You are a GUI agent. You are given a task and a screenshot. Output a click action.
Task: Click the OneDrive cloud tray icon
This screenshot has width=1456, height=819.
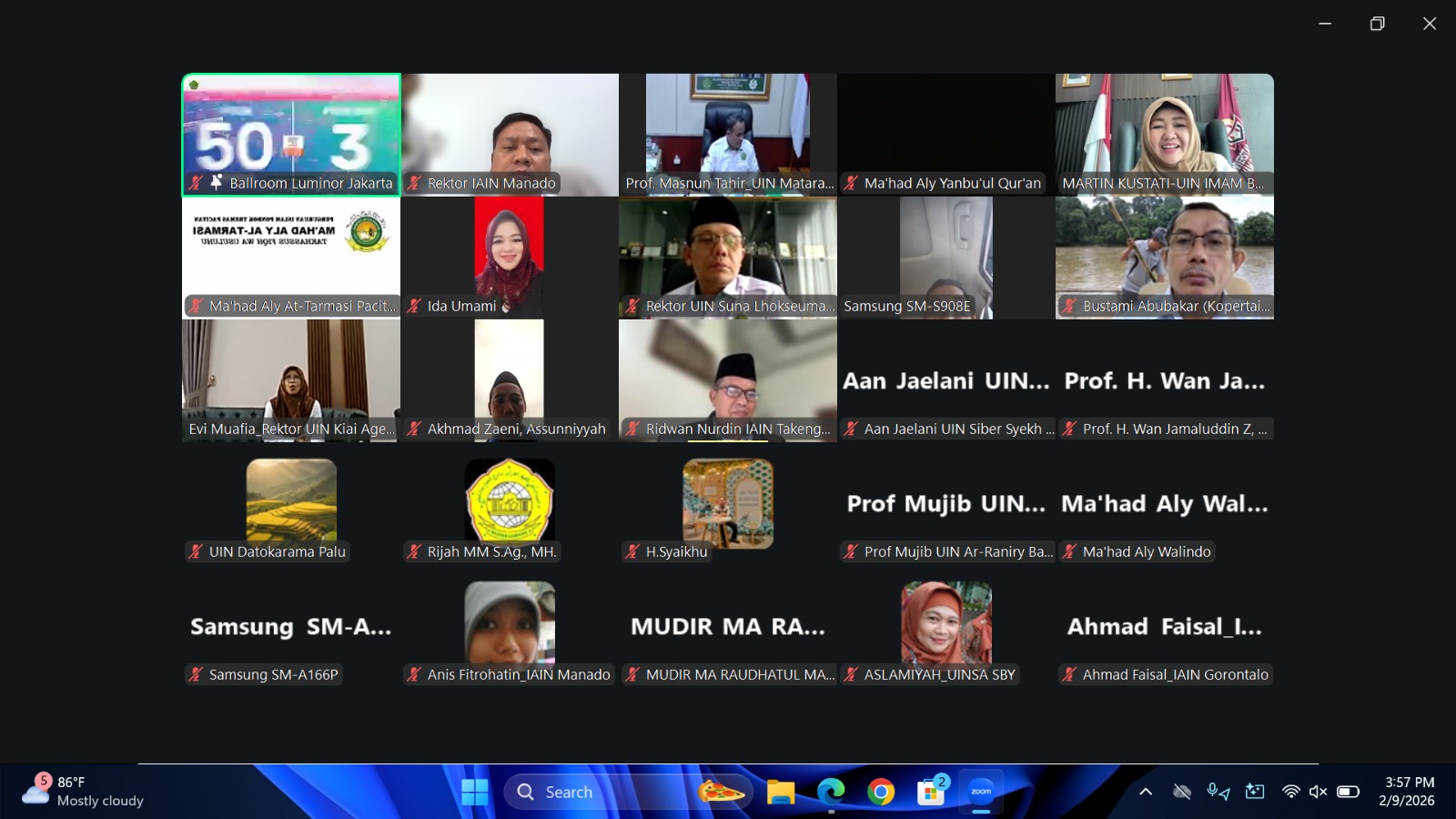(1182, 792)
